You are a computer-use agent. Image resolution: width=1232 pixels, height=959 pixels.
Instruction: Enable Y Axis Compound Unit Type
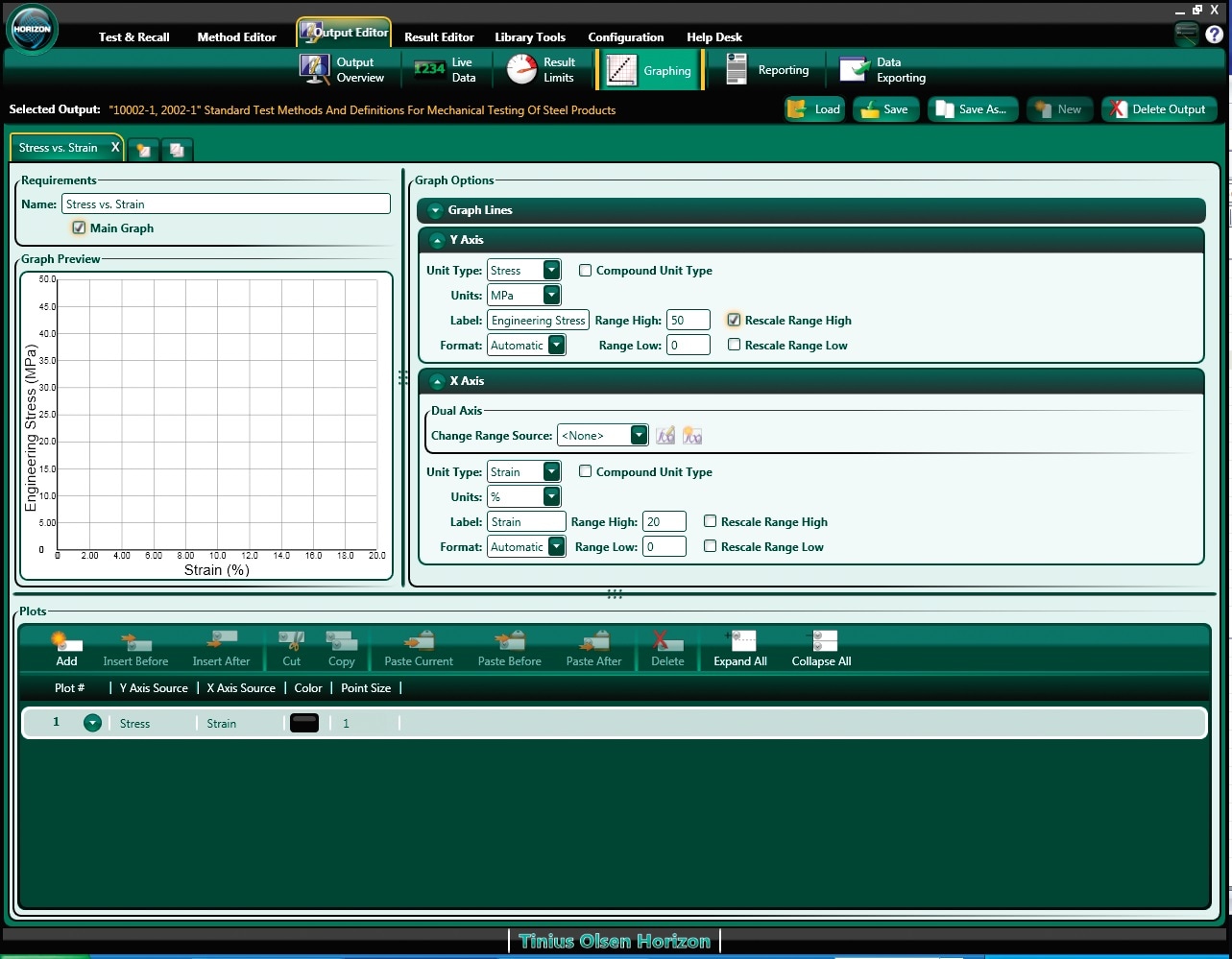[x=585, y=271]
